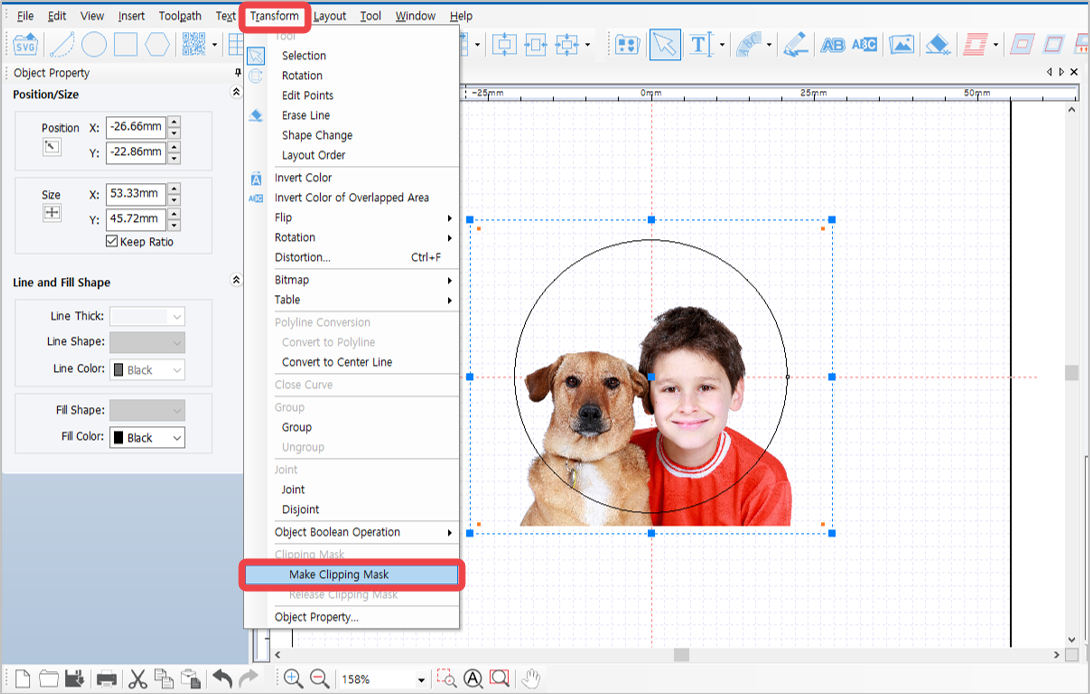Screen dimensions: 1090x694
Task: Toggle the Keep Ratio checkbox
Action: (112, 241)
